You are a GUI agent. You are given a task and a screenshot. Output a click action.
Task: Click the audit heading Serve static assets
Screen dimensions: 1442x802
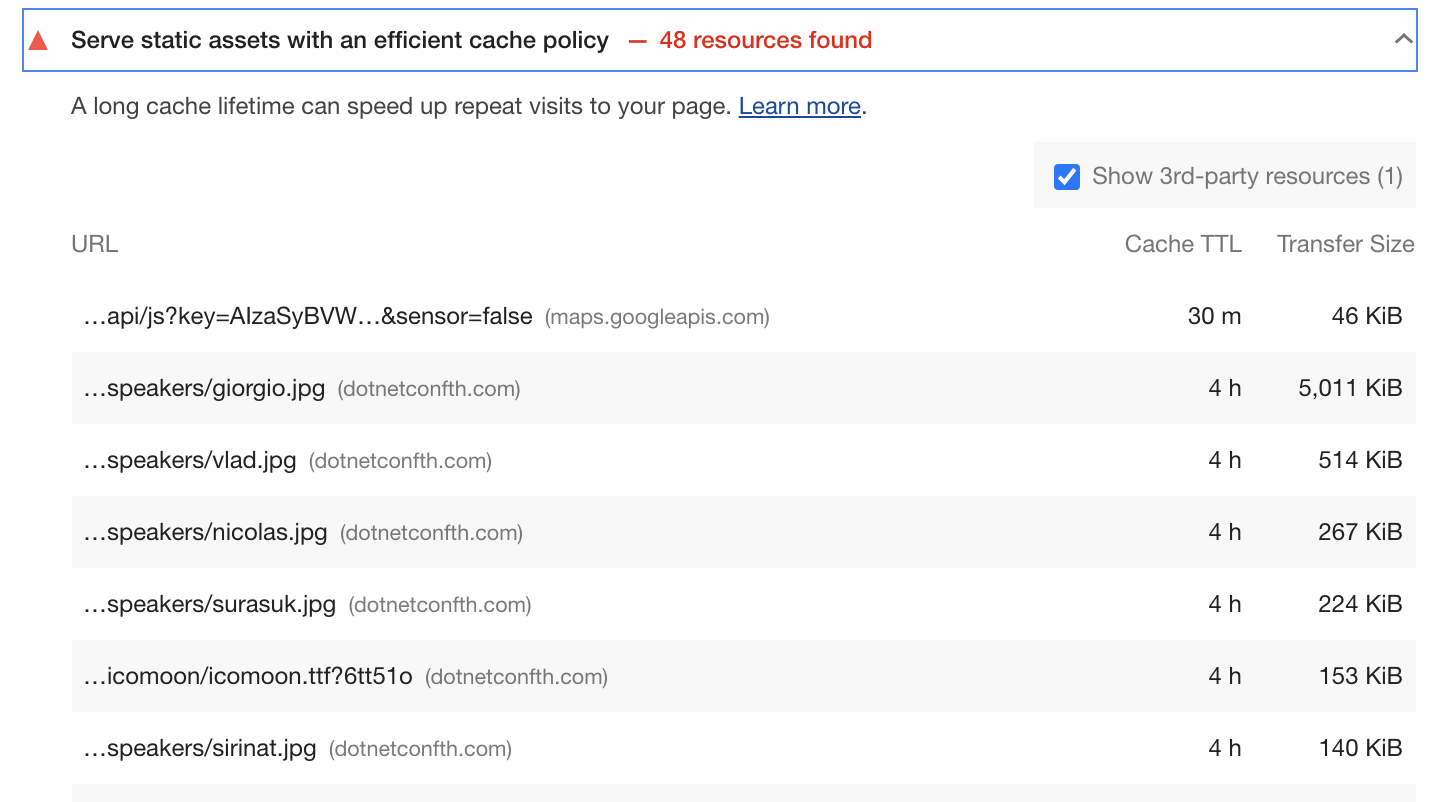pos(338,40)
